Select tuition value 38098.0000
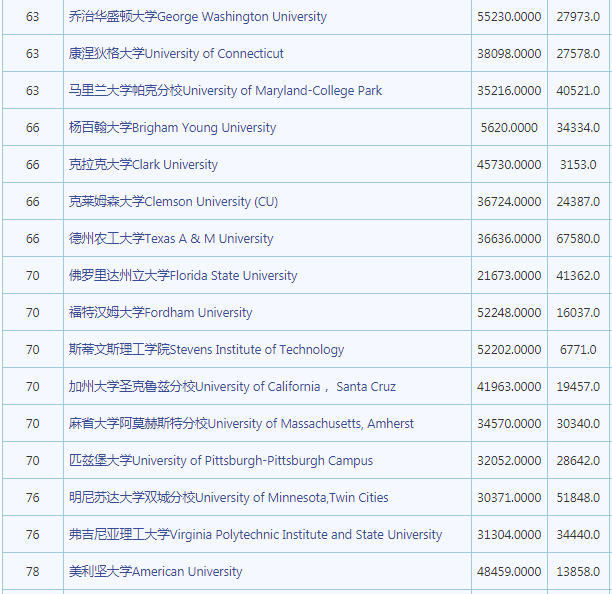This screenshot has width=612, height=594. tap(509, 53)
